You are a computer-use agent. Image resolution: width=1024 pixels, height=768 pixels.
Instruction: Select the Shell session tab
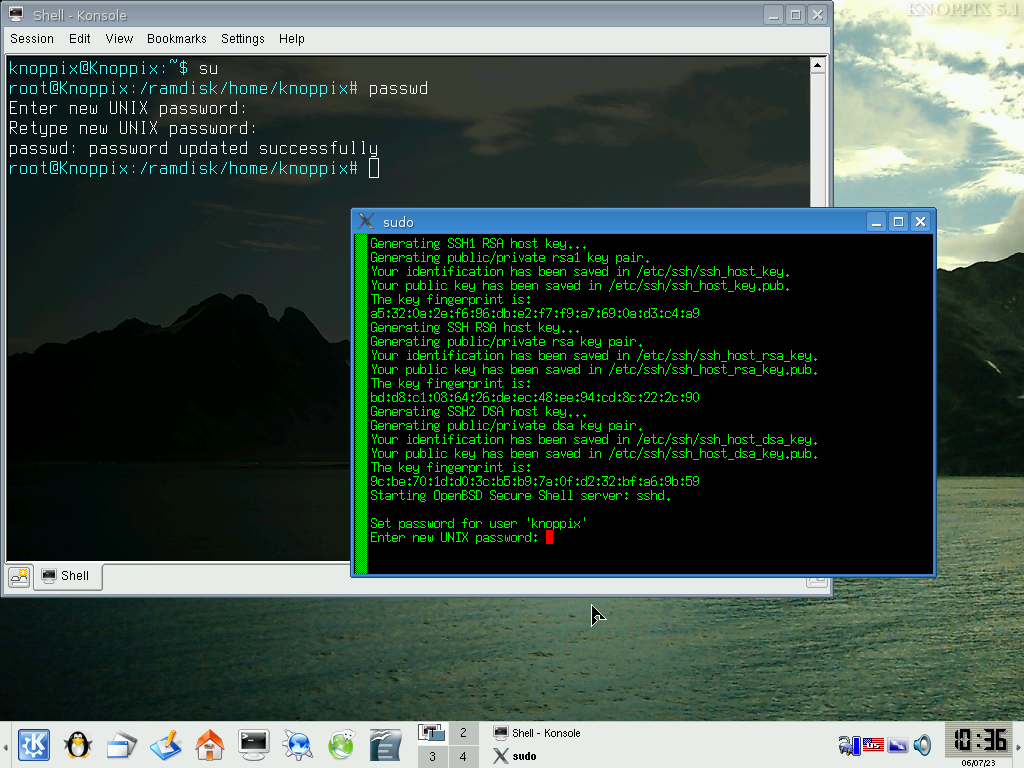click(67, 576)
